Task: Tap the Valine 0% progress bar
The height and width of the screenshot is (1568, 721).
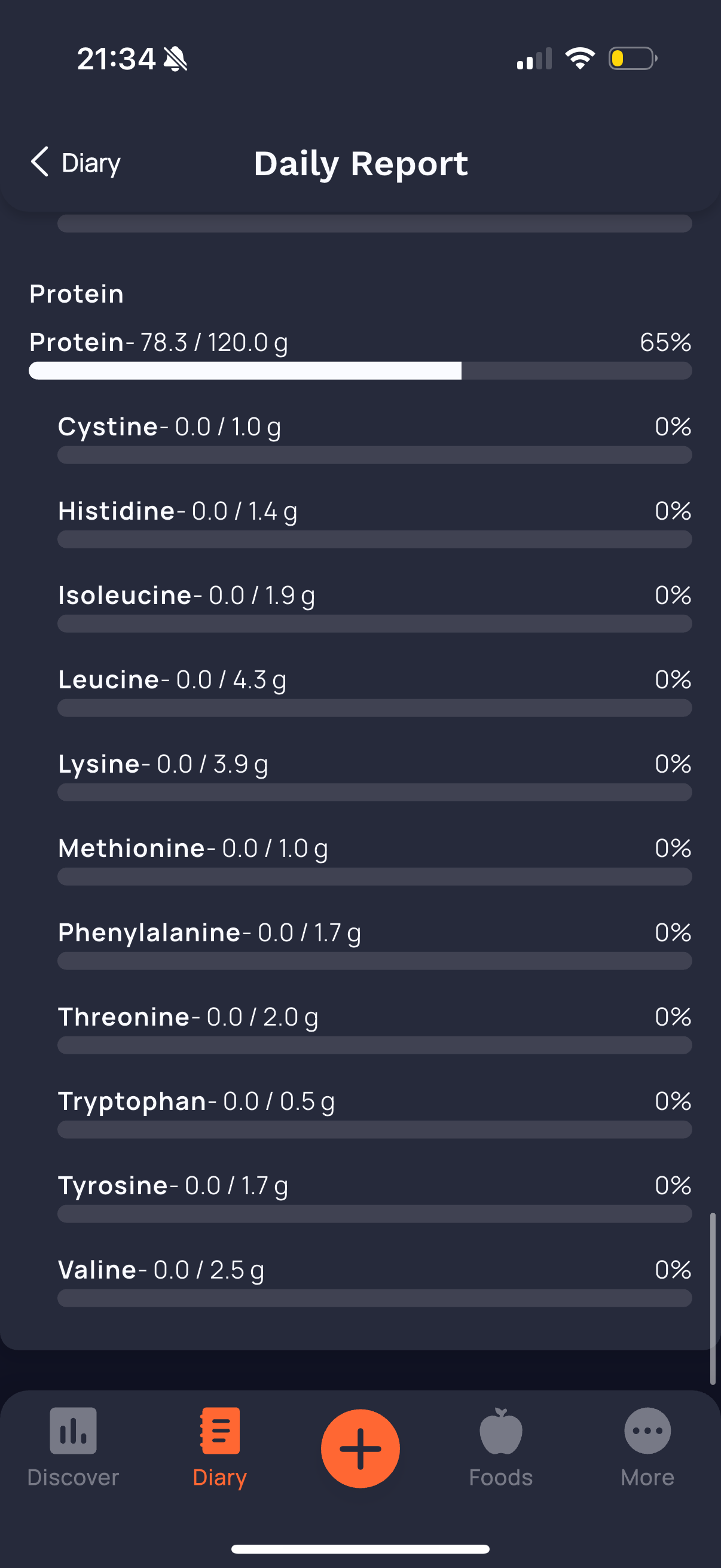Action: 374,1298
